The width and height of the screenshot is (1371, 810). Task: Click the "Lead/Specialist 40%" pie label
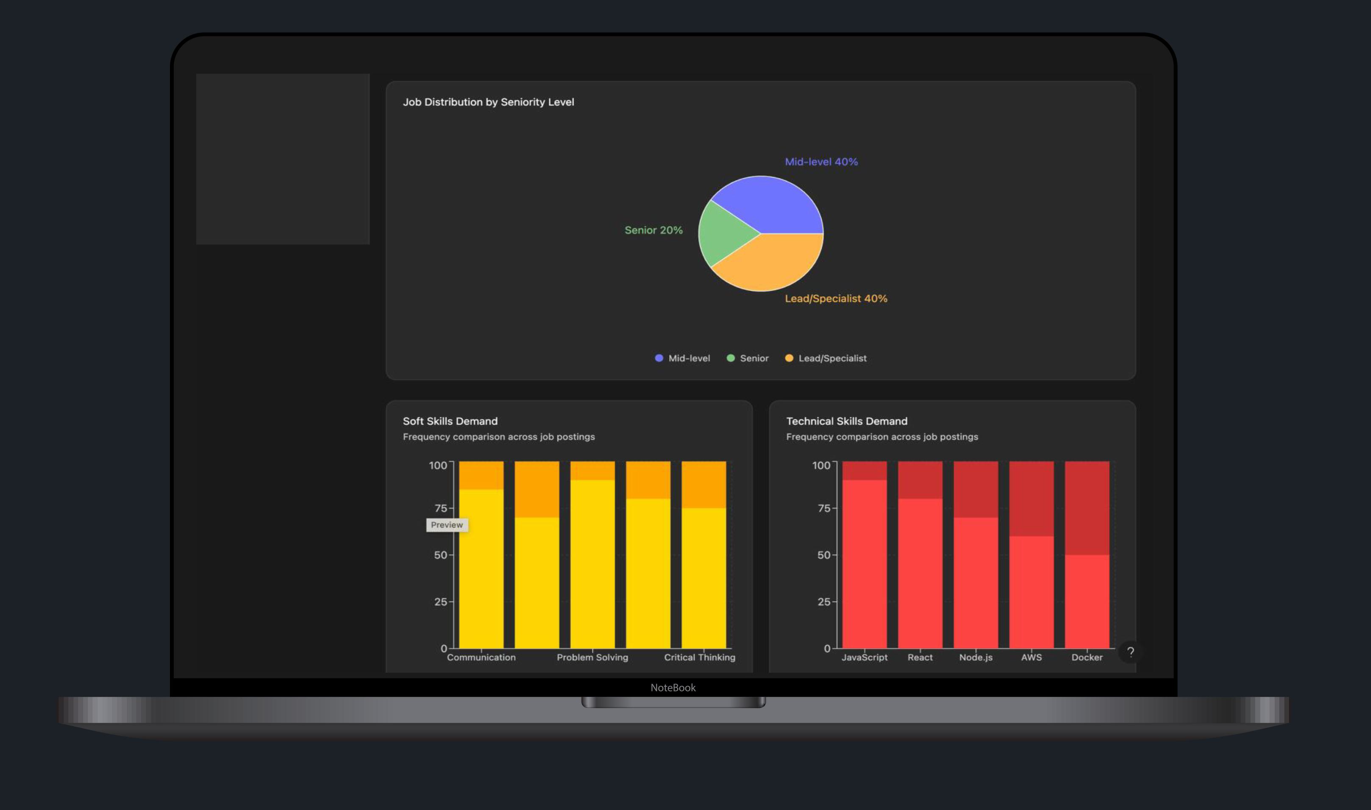[835, 299]
